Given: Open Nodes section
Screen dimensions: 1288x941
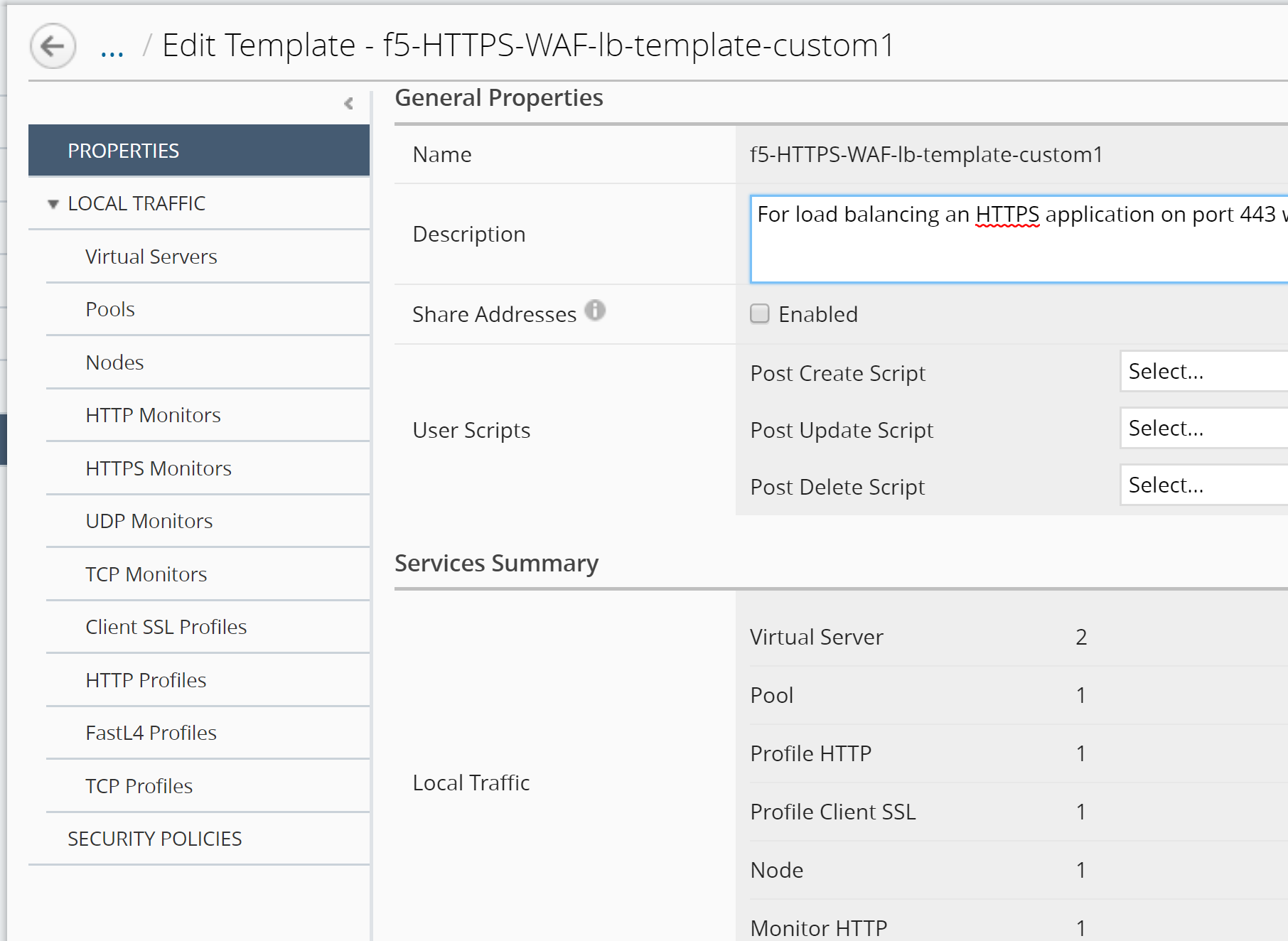Looking at the screenshot, I should point(208,362).
